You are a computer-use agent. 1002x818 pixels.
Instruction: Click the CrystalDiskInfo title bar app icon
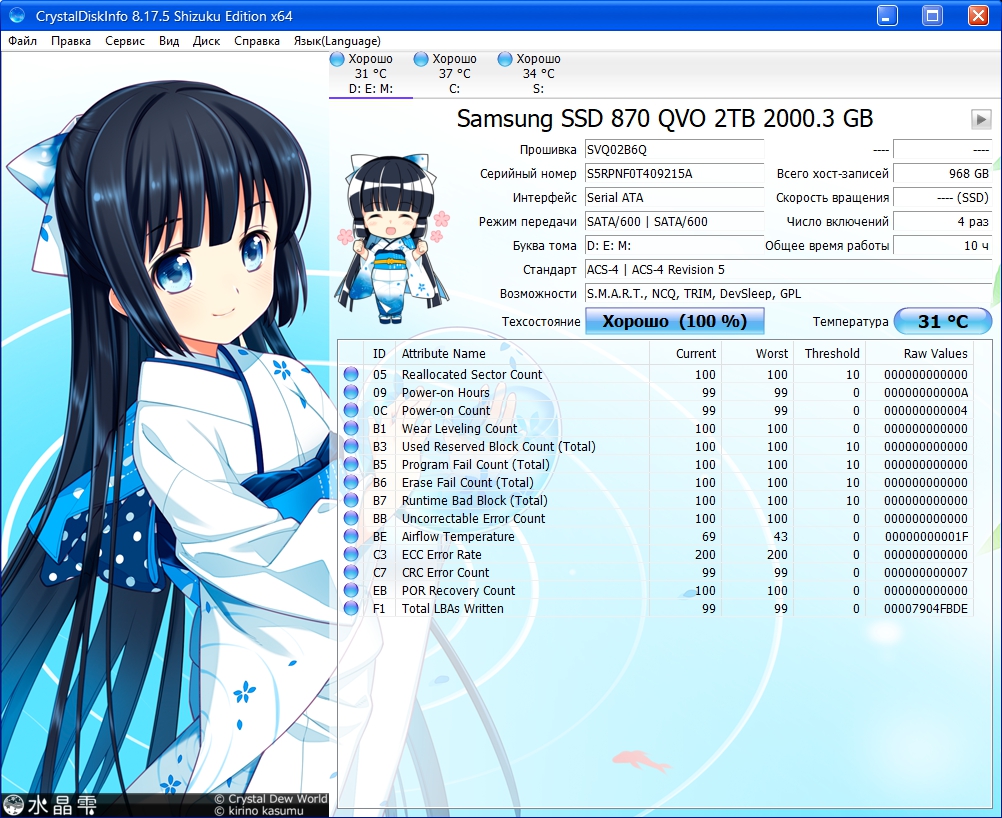(17, 15)
